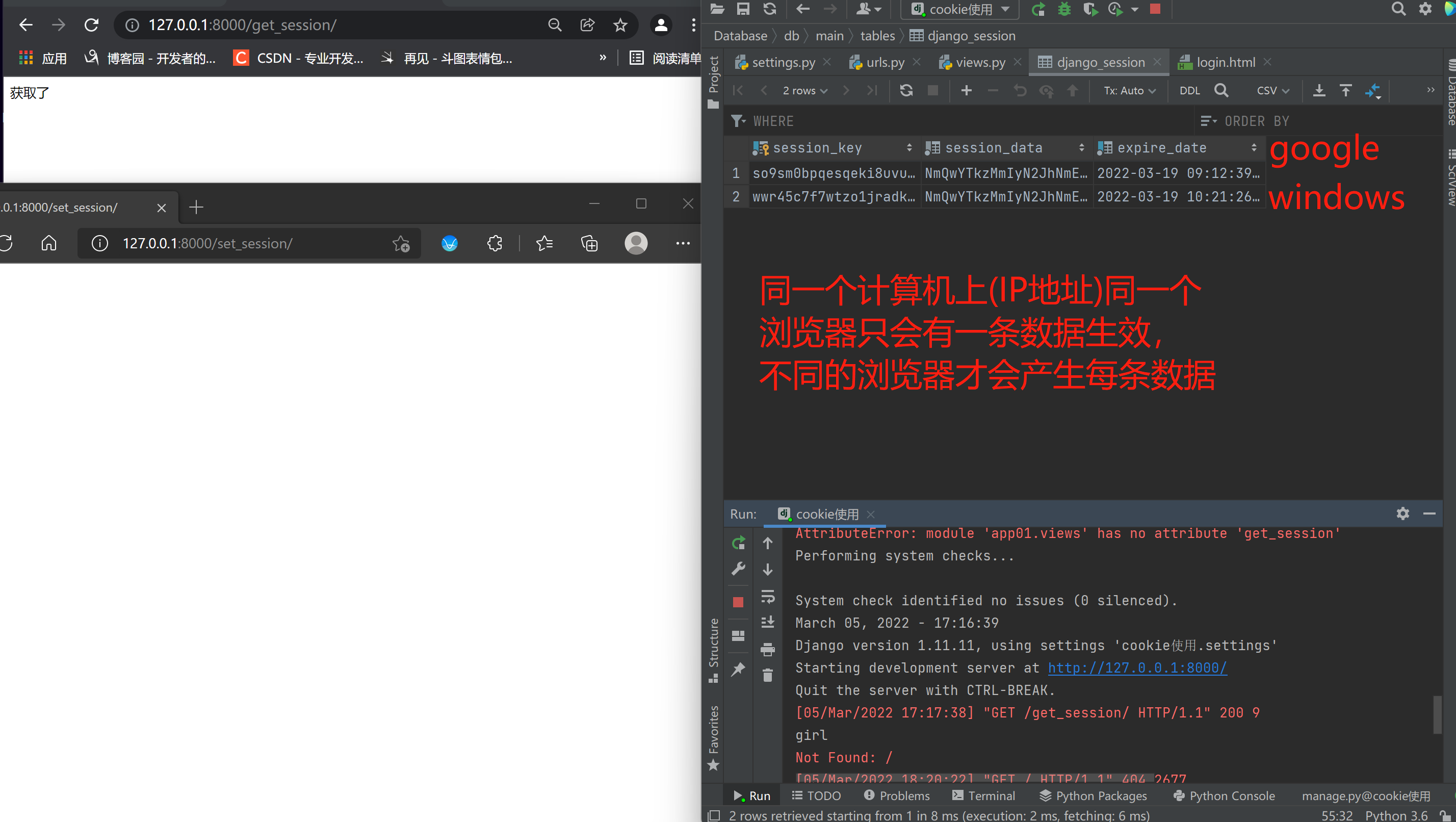Open the 应用 apps bookmark
This screenshot has width=1456, height=822.
tap(43, 58)
